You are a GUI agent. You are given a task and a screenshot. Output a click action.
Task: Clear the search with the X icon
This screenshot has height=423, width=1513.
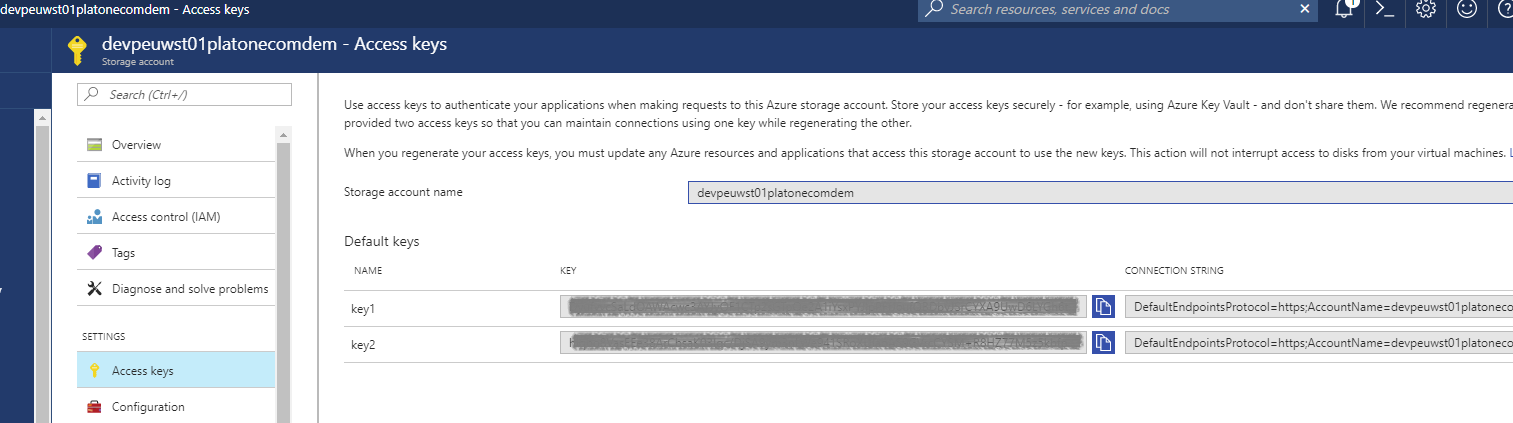pyautogui.click(x=1304, y=9)
